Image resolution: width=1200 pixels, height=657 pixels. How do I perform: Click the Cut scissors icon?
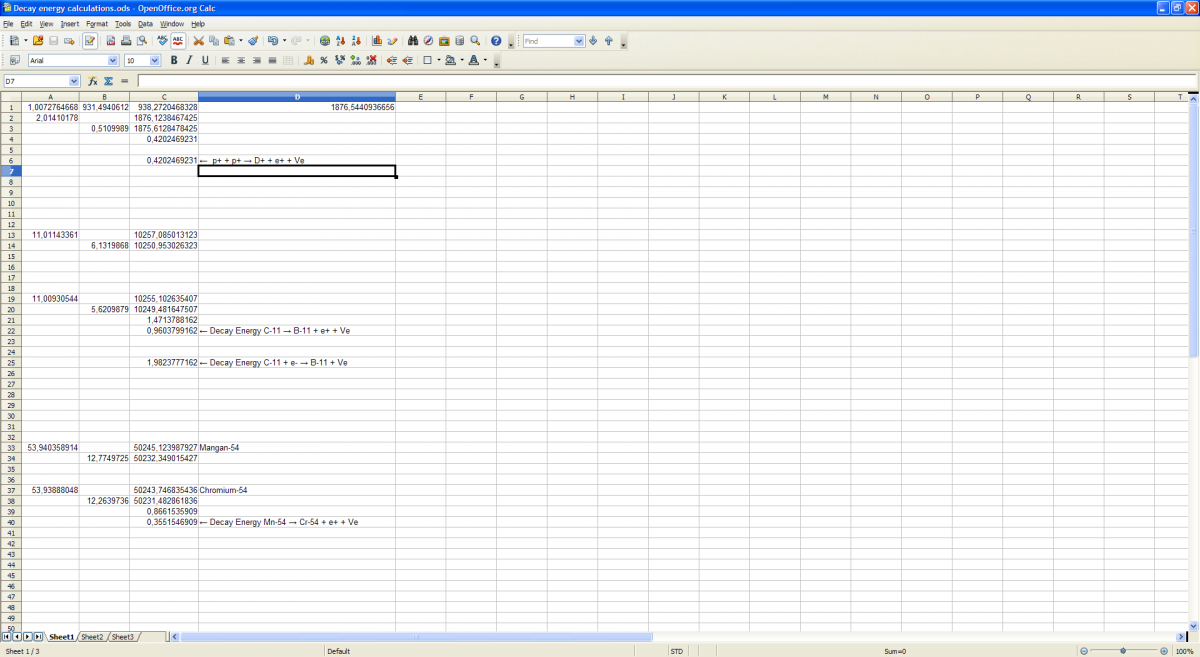pyautogui.click(x=198, y=41)
